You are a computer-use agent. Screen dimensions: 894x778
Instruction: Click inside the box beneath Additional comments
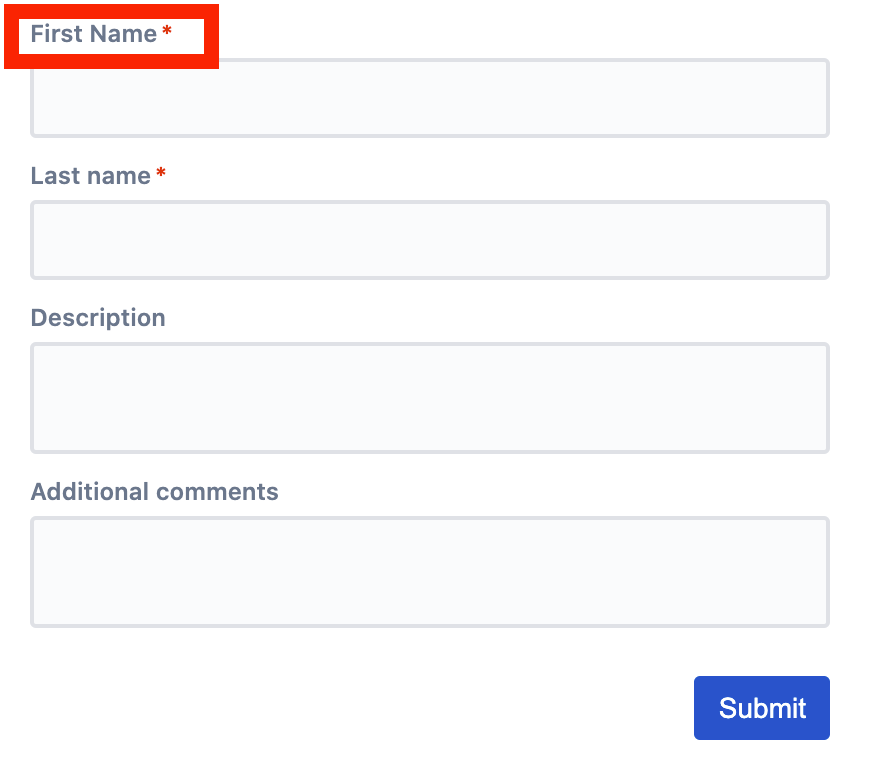point(430,572)
